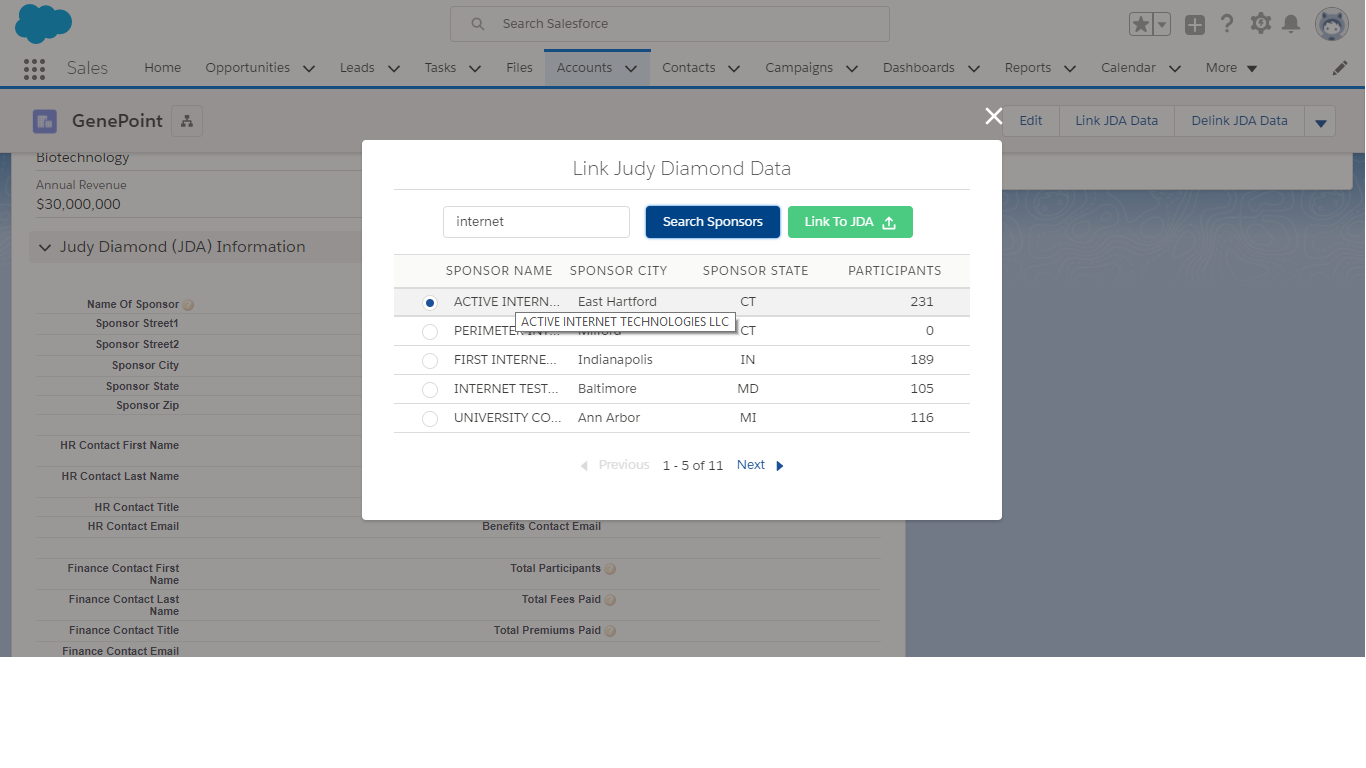
Task: Open the More navigation dropdown
Action: tap(1231, 68)
